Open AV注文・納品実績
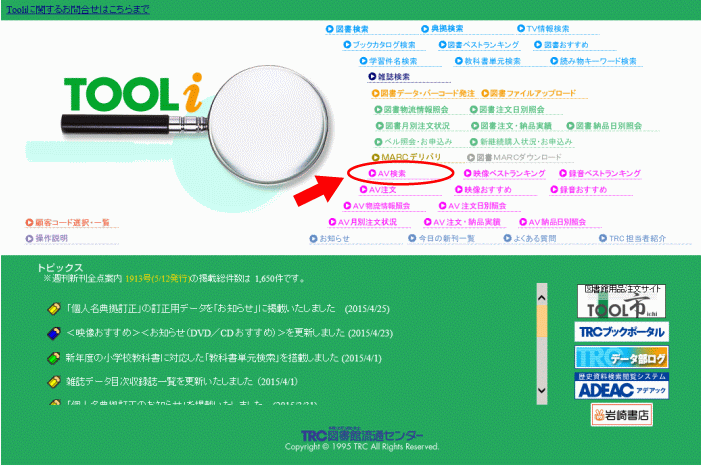The image size is (701, 466). click(x=467, y=222)
